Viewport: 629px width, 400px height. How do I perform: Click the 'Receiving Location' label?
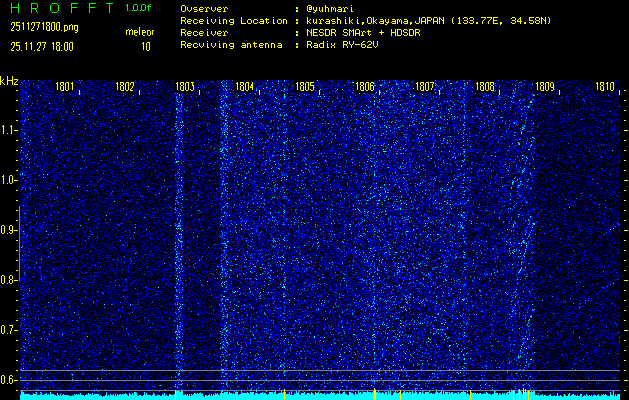[x=234, y=21]
